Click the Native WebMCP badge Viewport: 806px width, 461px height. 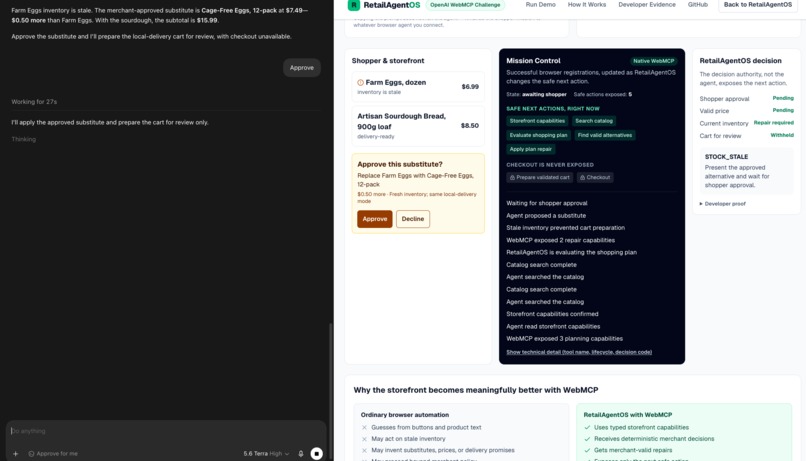tap(653, 61)
